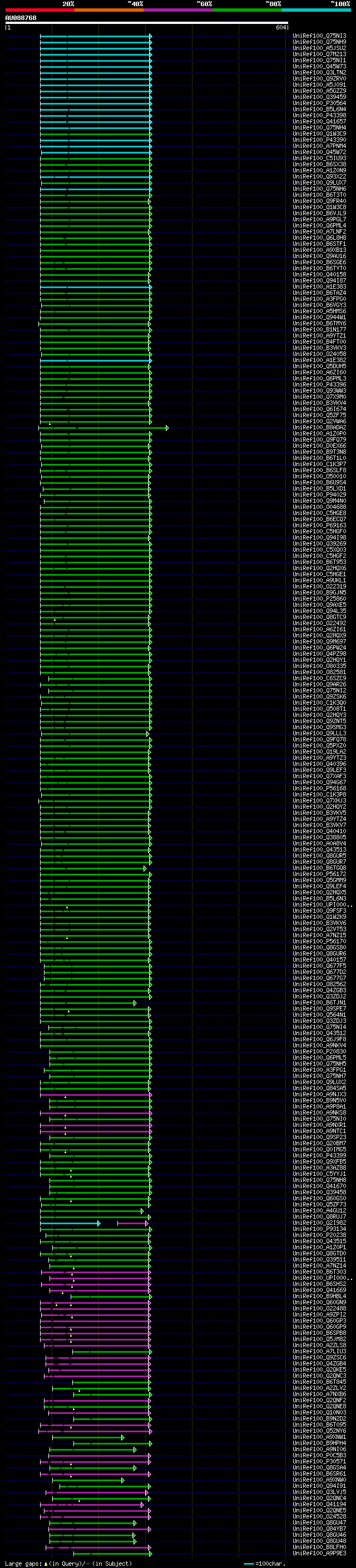Click the red 20% identity legend bar

(39, 10)
